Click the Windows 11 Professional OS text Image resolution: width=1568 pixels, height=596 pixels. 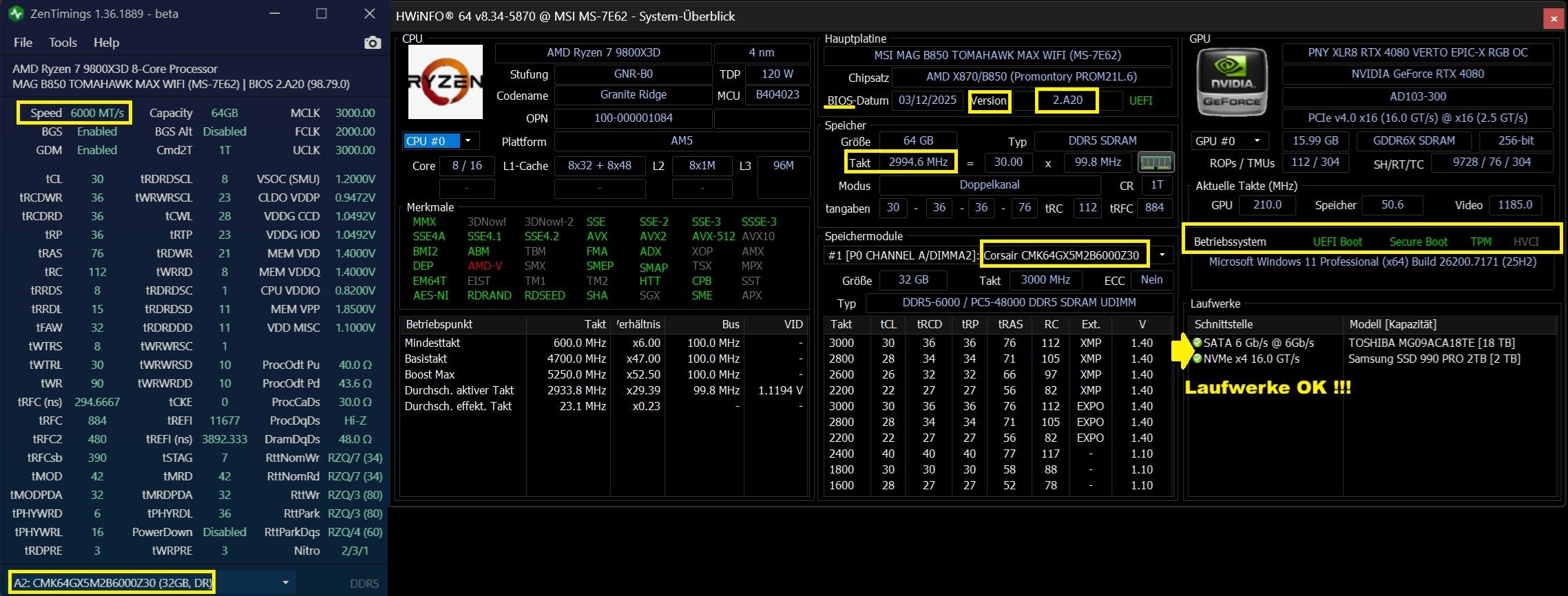tap(1371, 262)
